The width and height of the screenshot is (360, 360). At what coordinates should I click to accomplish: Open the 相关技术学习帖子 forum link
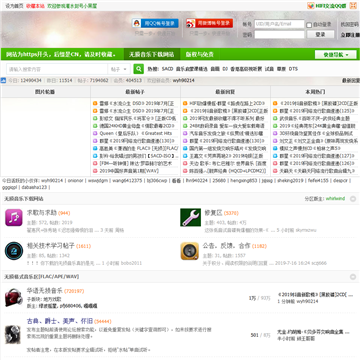pos(51,246)
